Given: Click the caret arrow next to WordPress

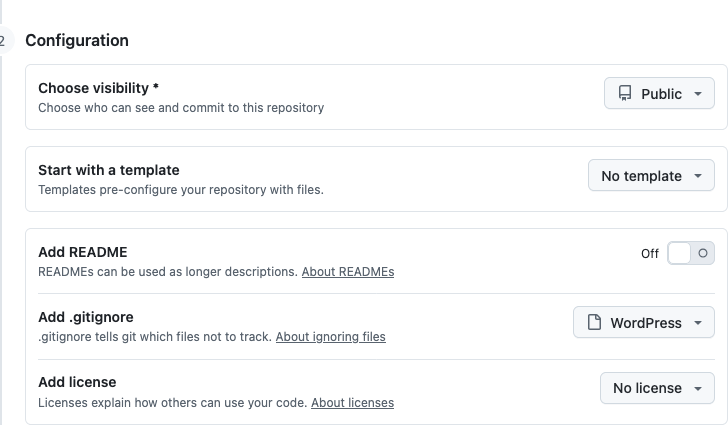Looking at the screenshot, I should click(698, 323).
